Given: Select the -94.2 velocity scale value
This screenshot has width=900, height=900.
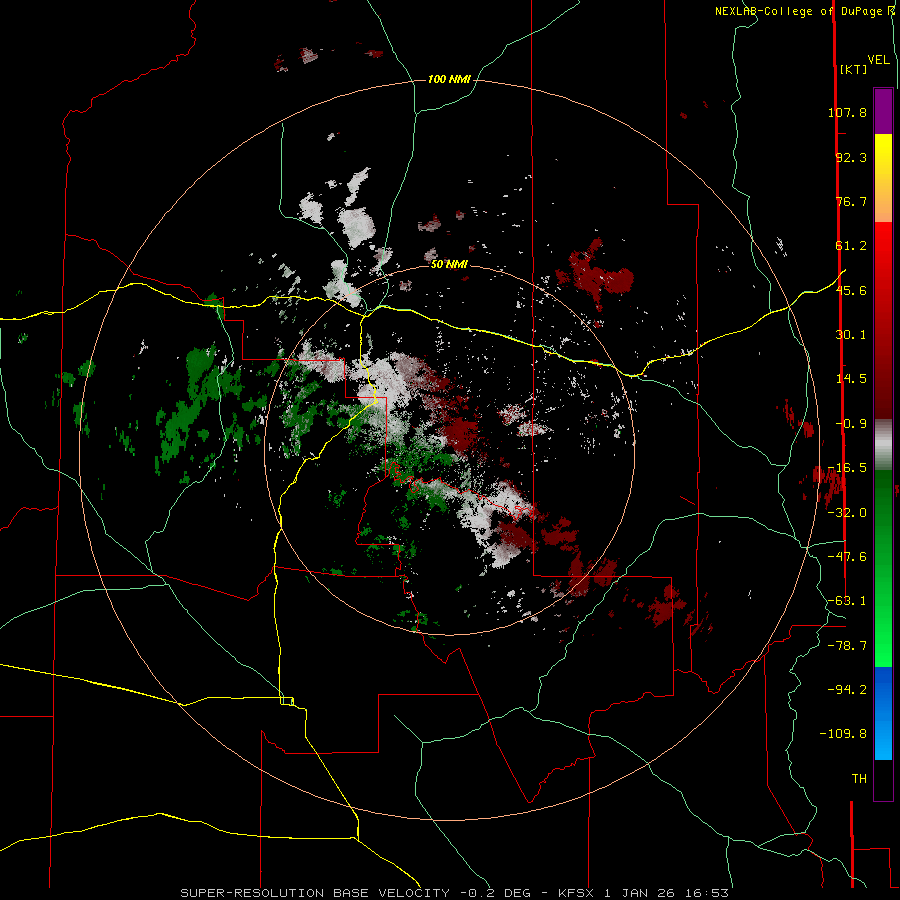Looking at the screenshot, I should click(847, 690).
